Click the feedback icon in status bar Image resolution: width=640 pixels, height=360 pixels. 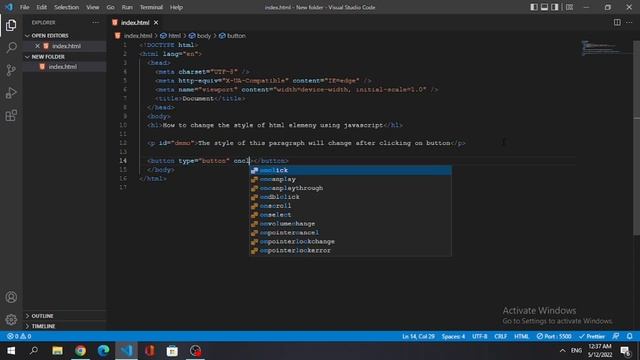tap(616, 336)
